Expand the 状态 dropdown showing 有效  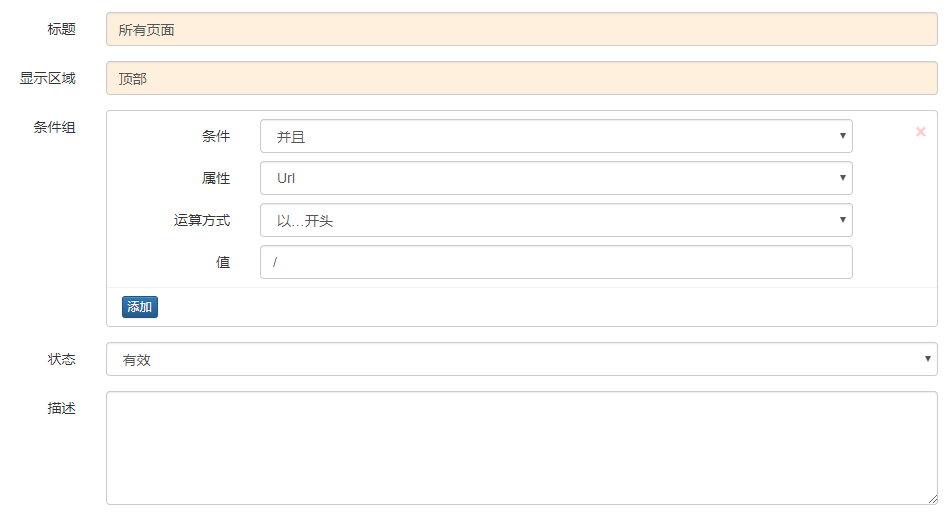522,359
